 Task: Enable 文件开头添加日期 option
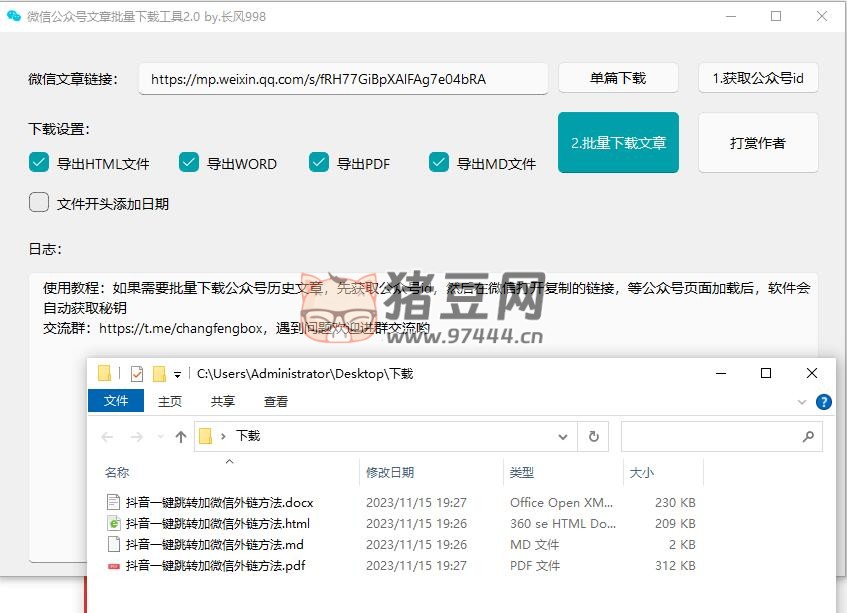pos(39,203)
